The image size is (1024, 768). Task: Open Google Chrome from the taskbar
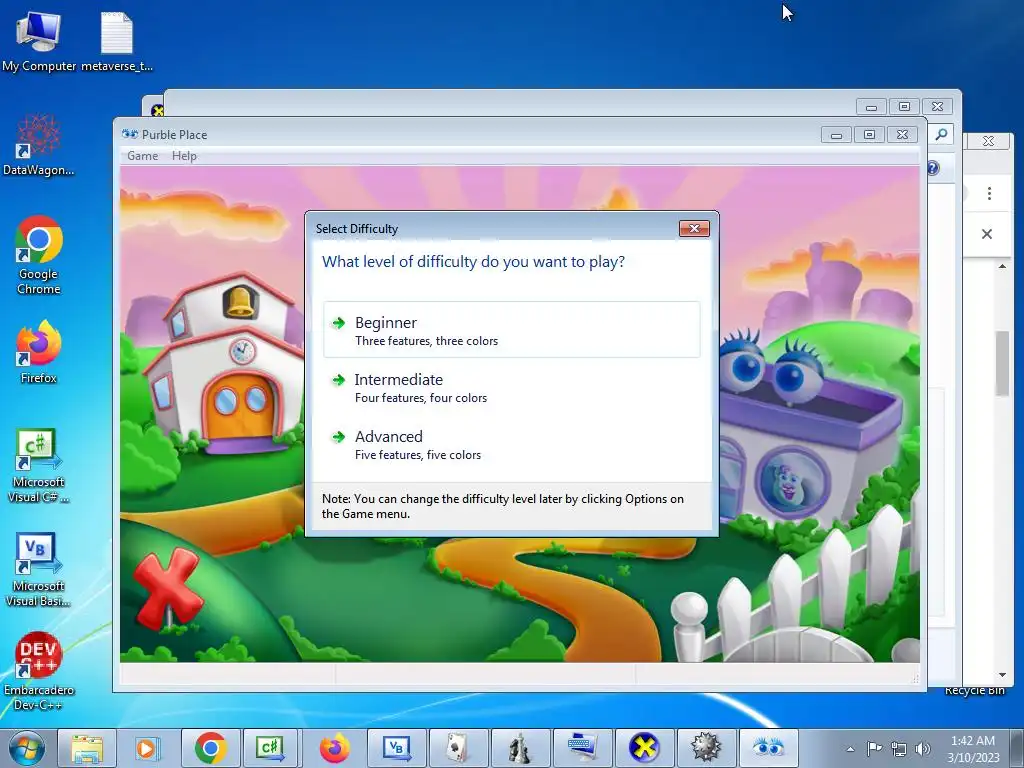(210, 748)
